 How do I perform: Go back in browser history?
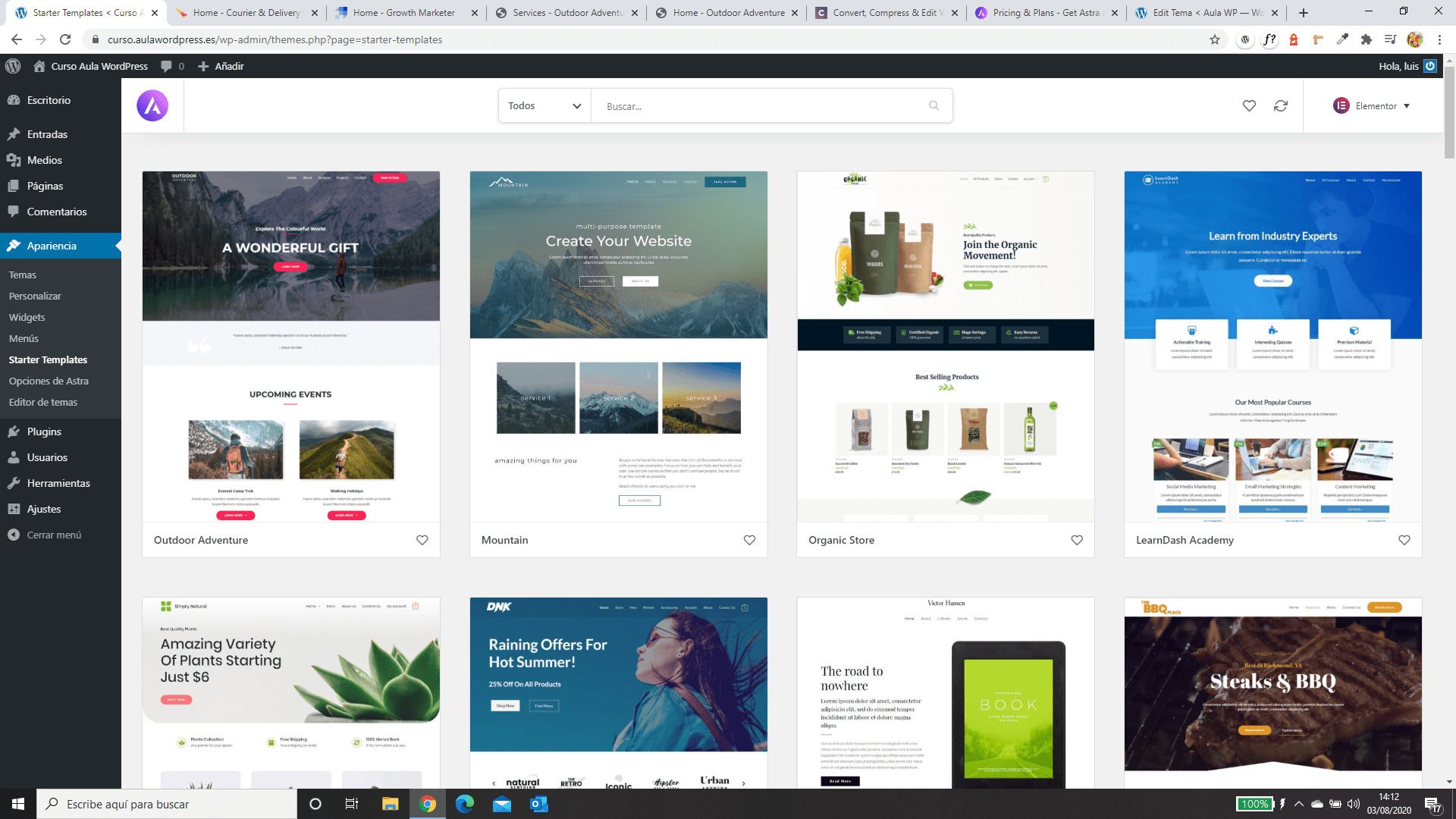point(17,39)
